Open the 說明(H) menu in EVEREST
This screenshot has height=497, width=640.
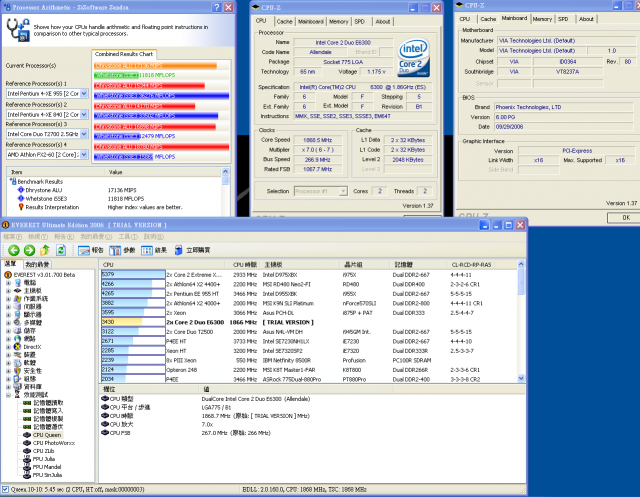pyautogui.click(x=153, y=237)
